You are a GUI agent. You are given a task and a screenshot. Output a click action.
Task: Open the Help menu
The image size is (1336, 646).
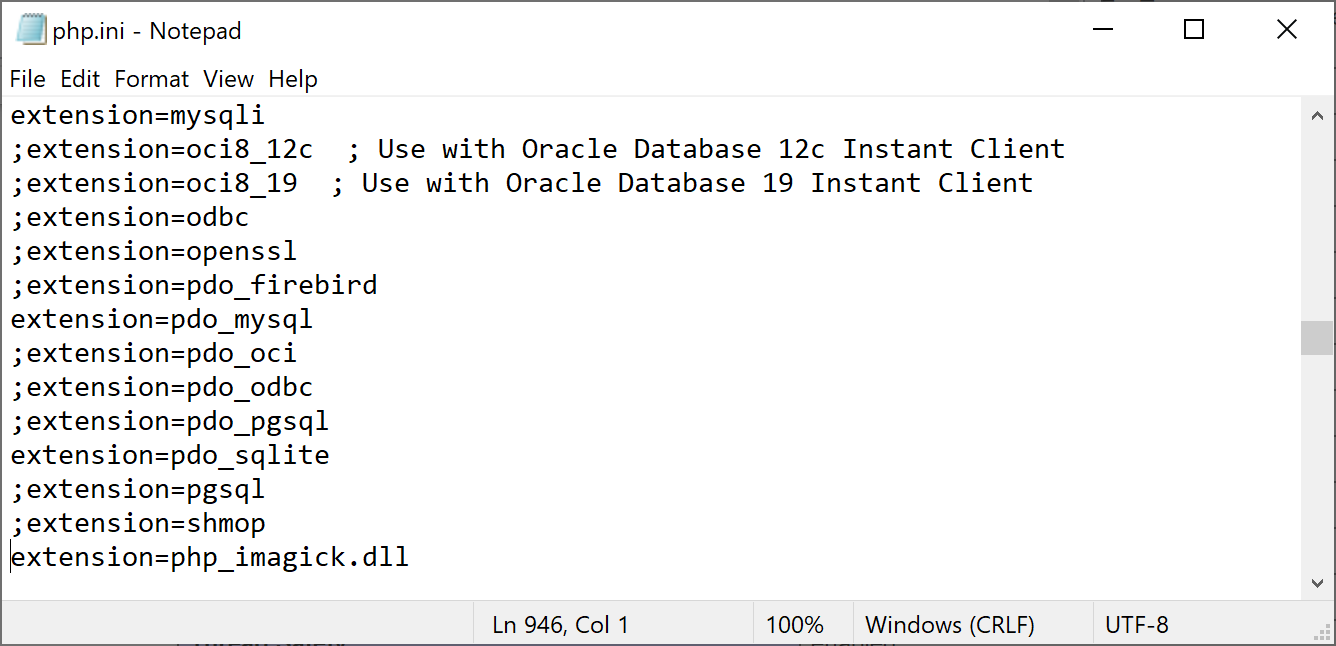point(293,79)
